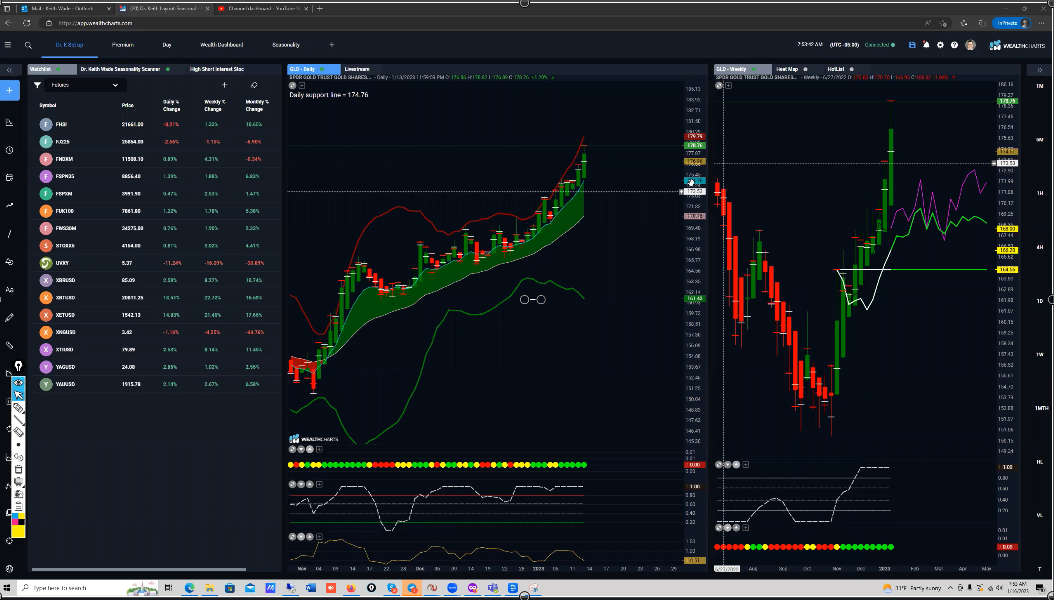
Task: Switch to the Premium workspace tab
Action: pyautogui.click(x=123, y=45)
